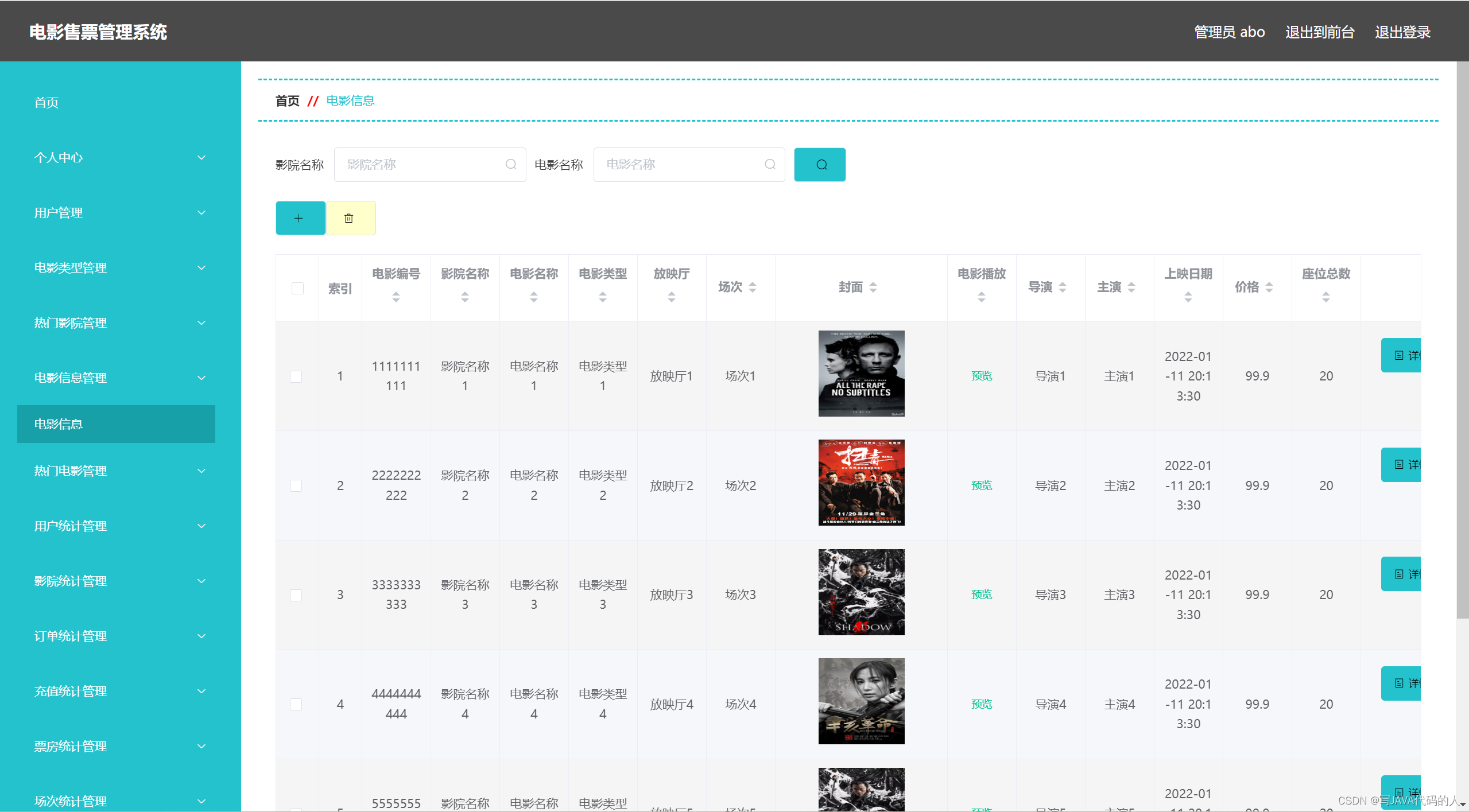Sort by 电影名称 column arrows
The height and width of the screenshot is (812, 1469).
[534, 297]
